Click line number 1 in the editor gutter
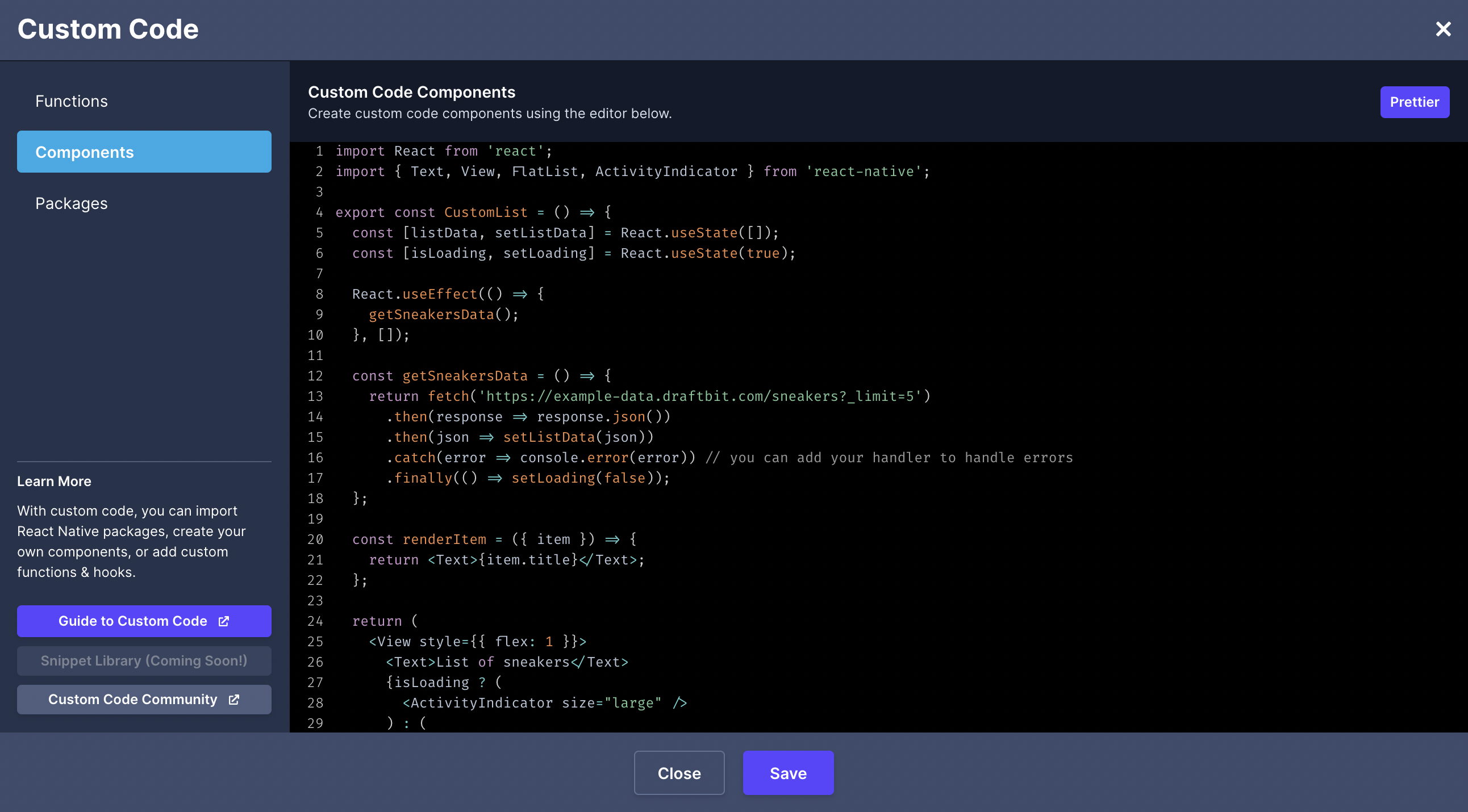Viewport: 1468px width, 812px height. (x=319, y=151)
